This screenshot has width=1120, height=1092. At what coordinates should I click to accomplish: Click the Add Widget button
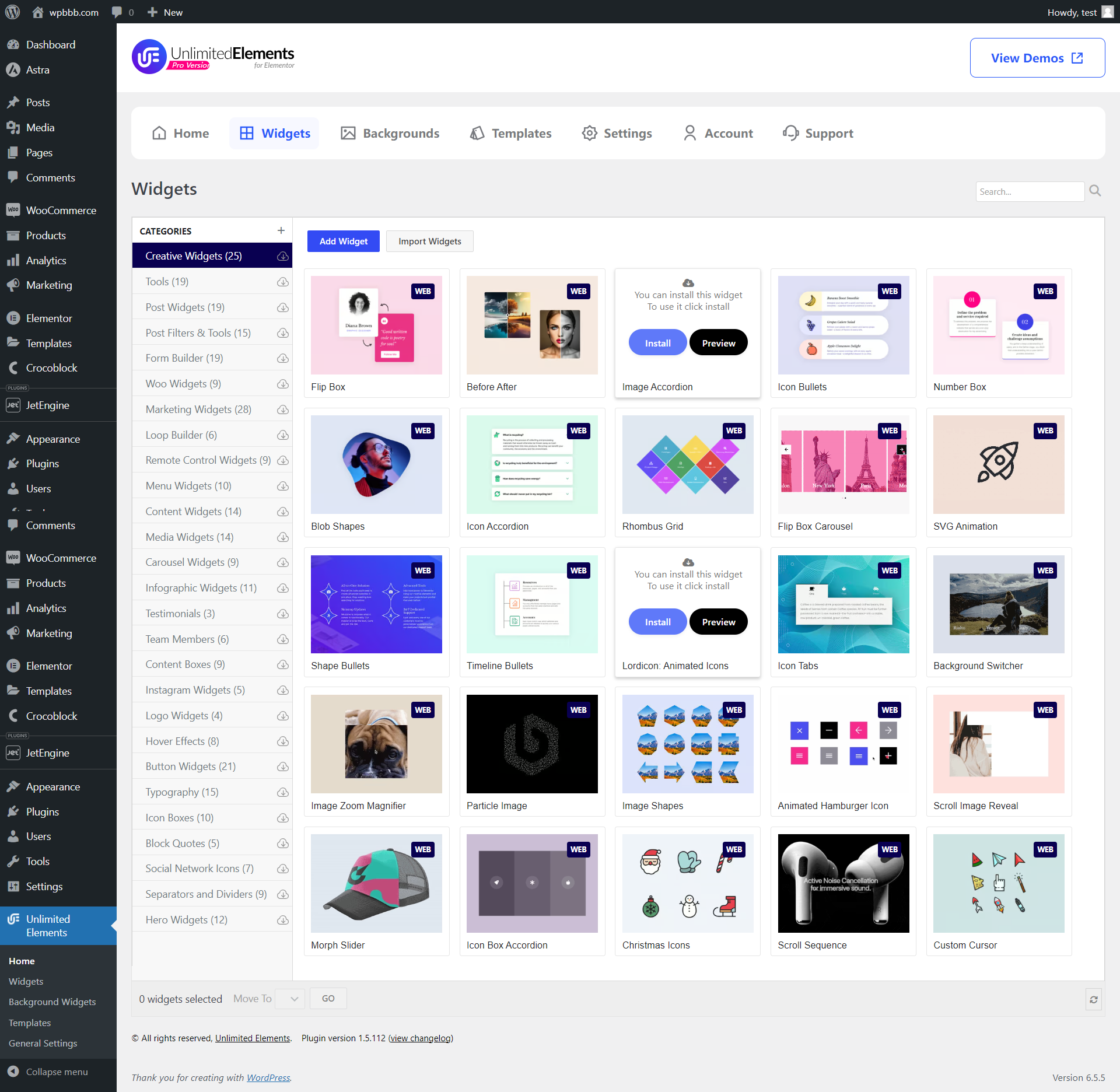(344, 241)
